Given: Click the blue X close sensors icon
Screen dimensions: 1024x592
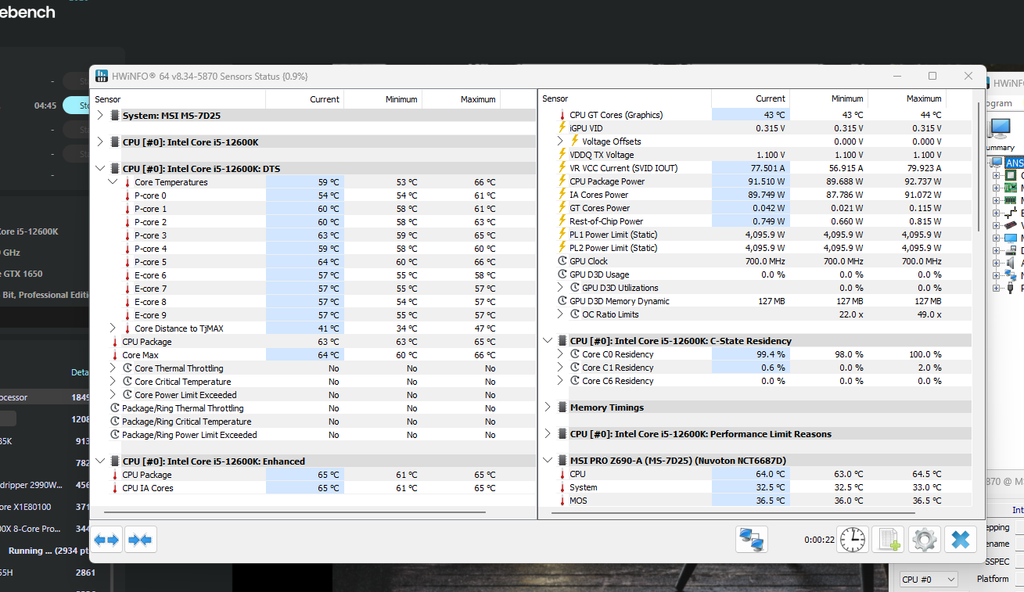Looking at the screenshot, I should point(961,540).
